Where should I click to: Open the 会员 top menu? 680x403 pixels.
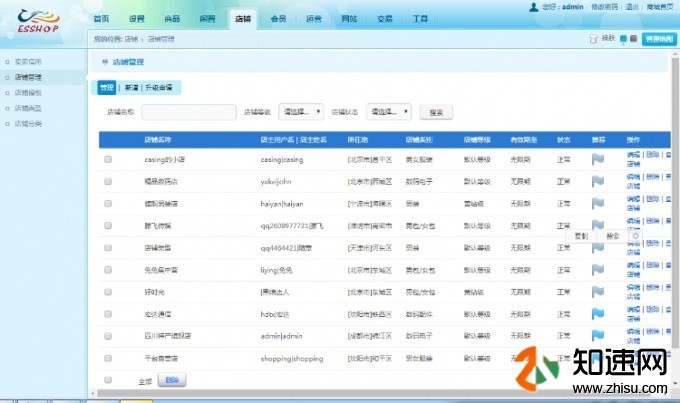(x=278, y=19)
